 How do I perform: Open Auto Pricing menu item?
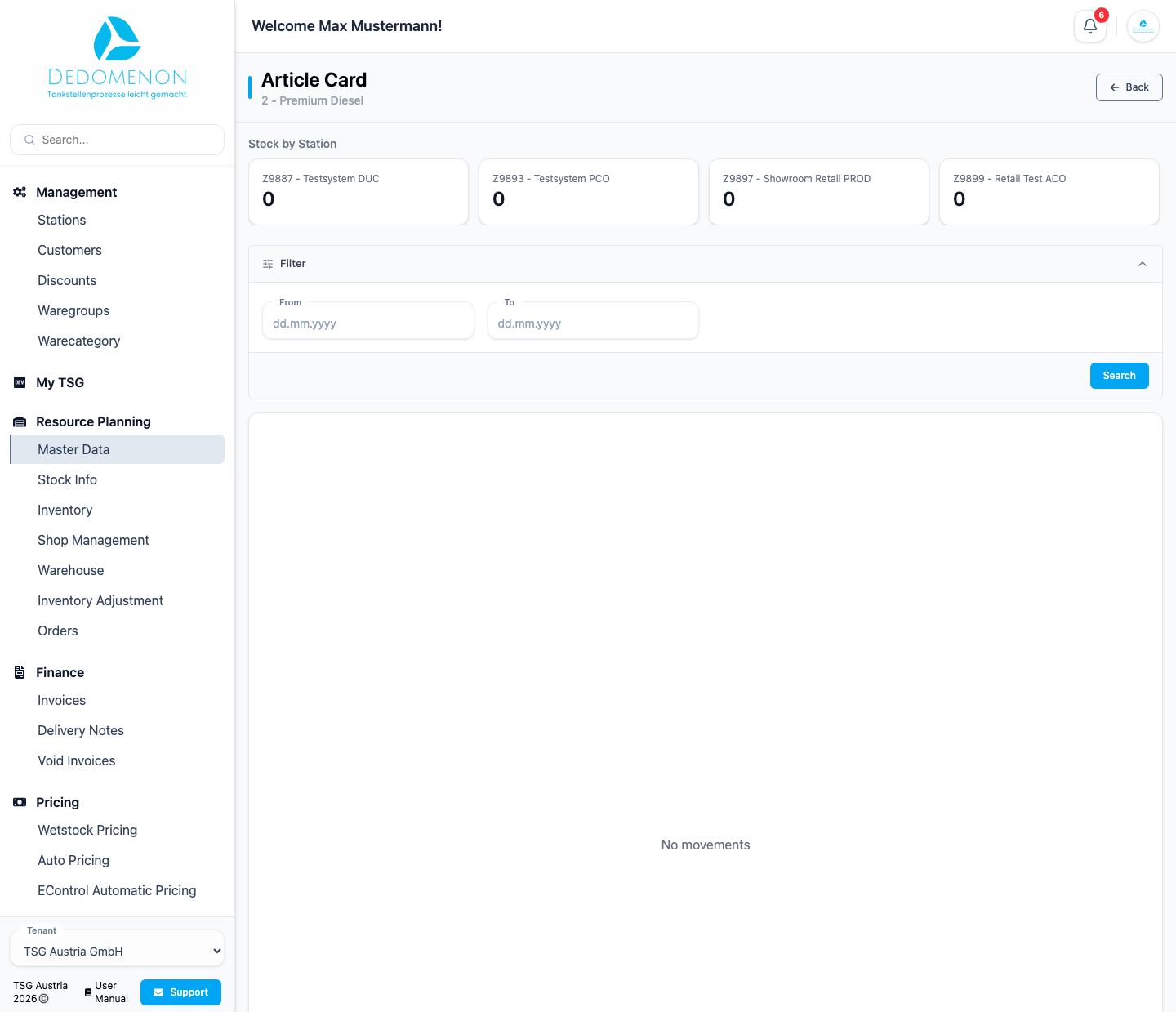click(117, 860)
